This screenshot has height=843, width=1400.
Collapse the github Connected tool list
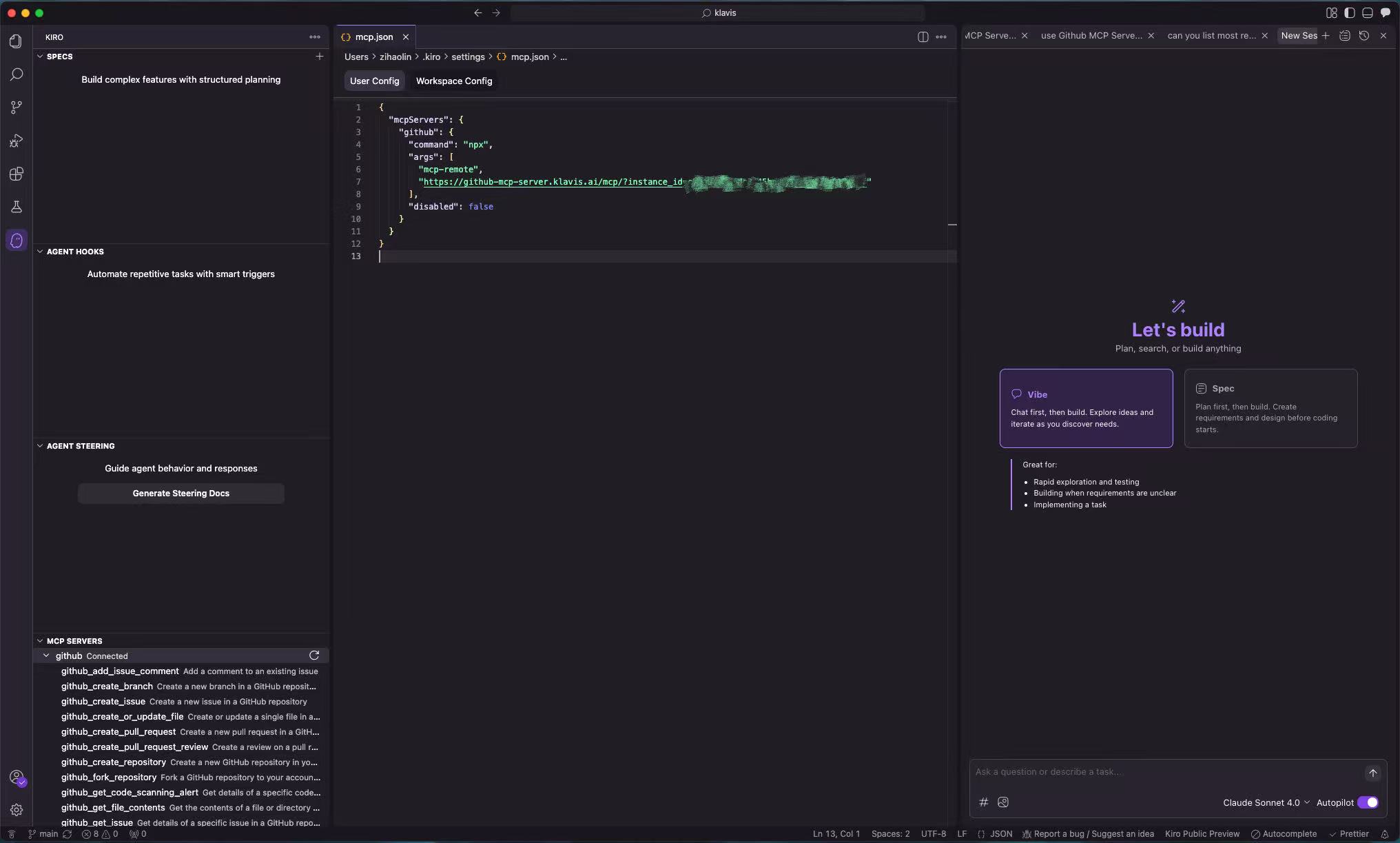click(x=47, y=656)
